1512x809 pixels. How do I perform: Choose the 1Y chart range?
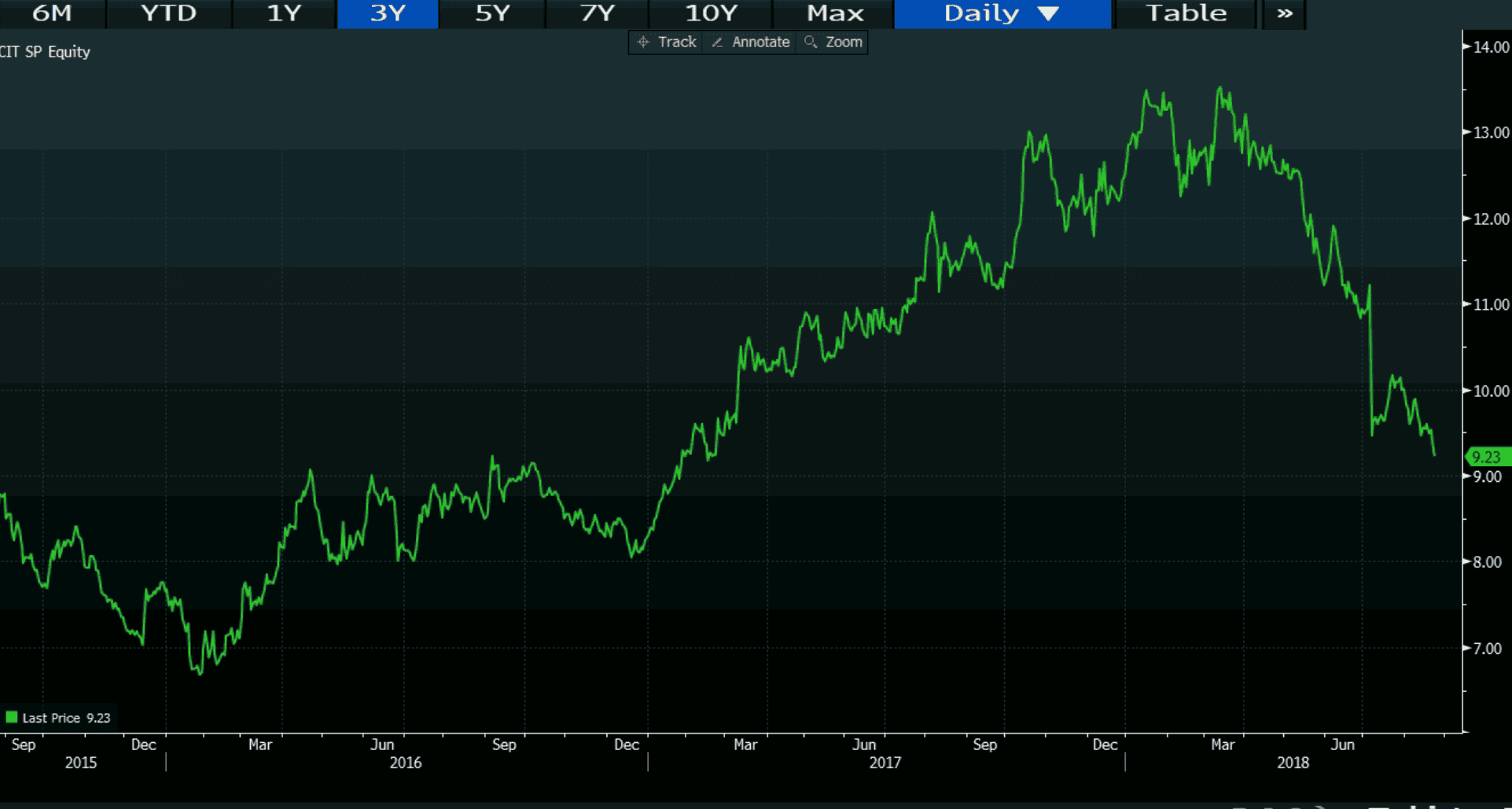(284, 13)
